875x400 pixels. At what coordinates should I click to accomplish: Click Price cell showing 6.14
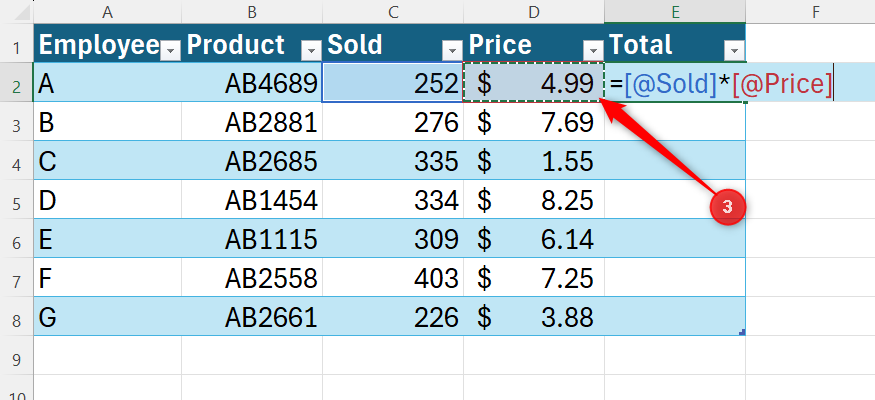(x=533, y=238)
